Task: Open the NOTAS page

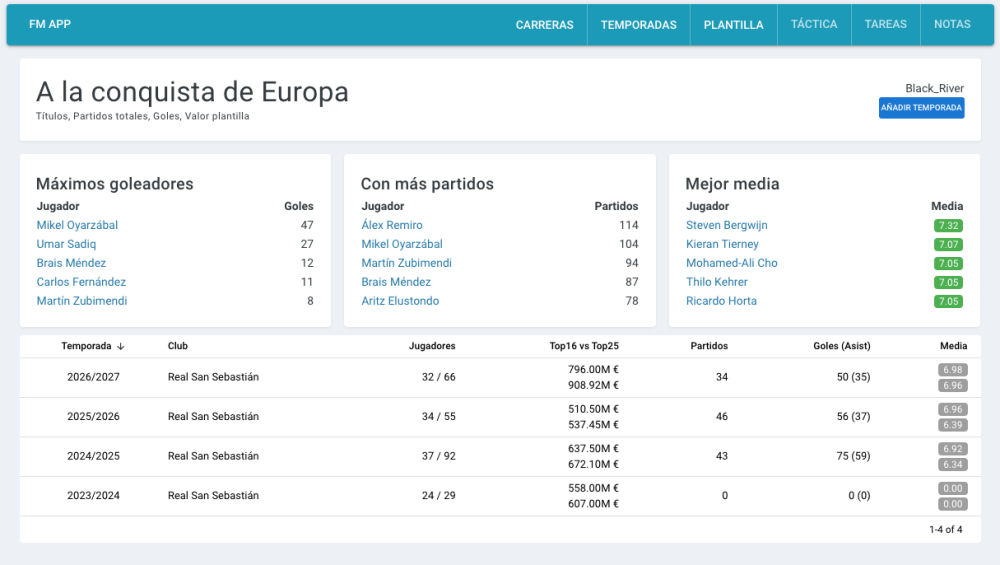Action: pos(952,24)
